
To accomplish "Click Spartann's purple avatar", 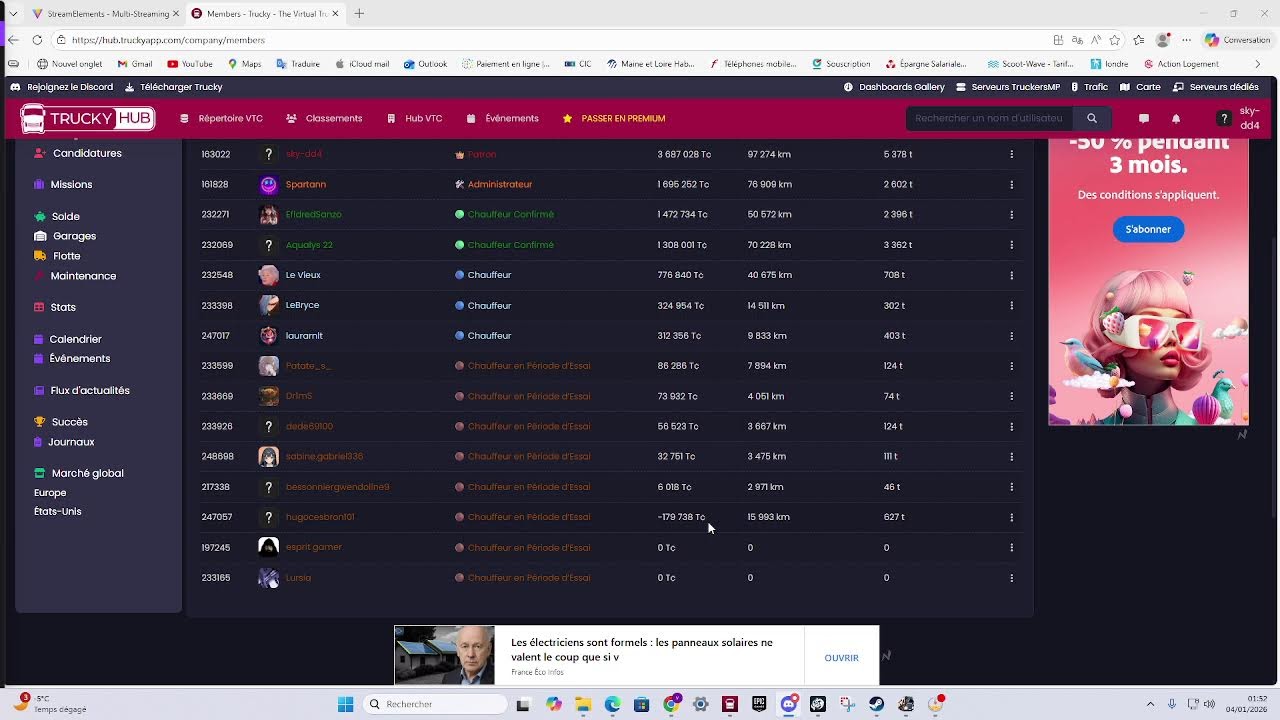I will click(x=268, y=184).
